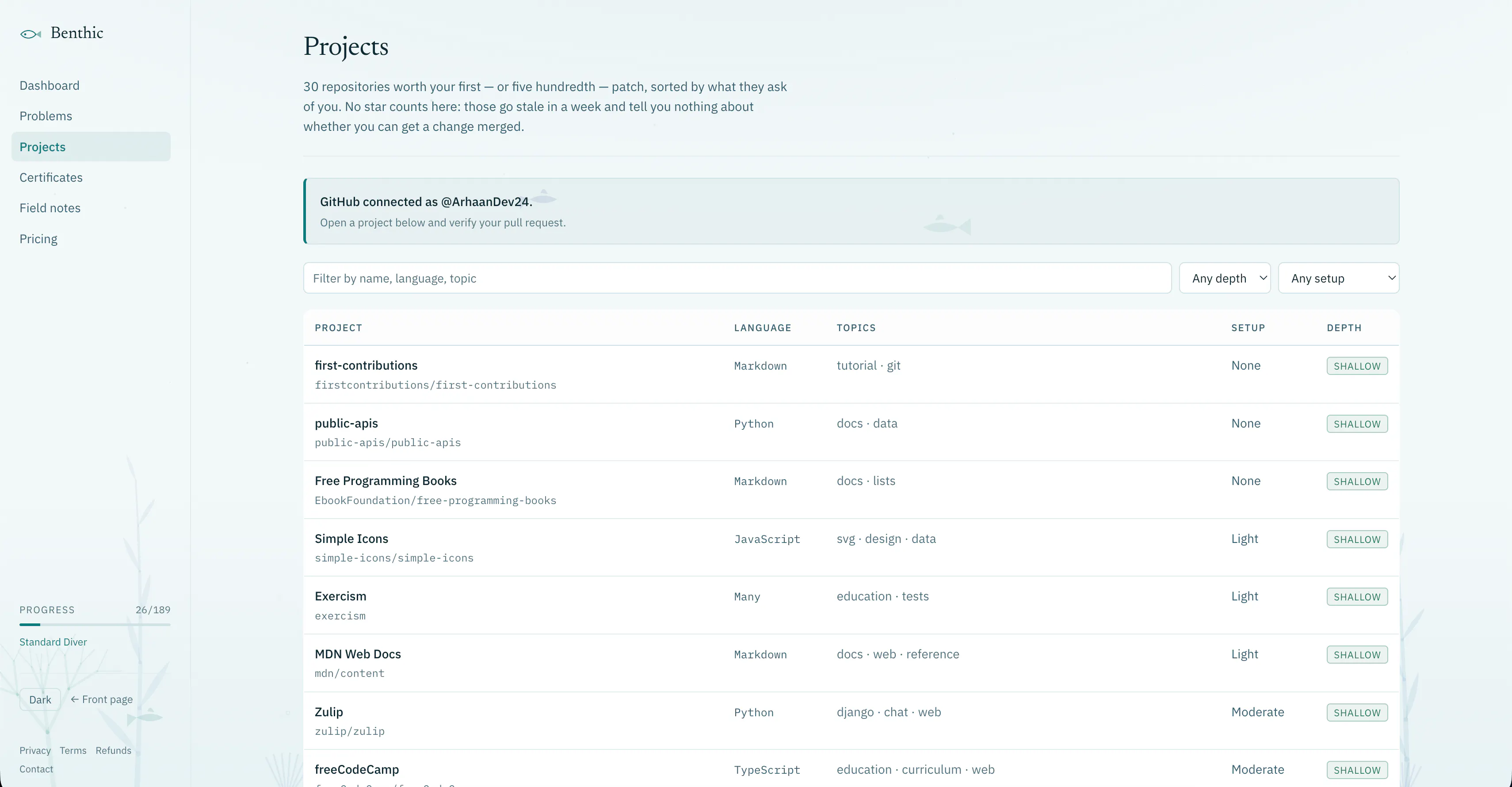Open the Dashboard page in sidebar
This screenshot has height=787, width=1512.
(x=50, y=86)
